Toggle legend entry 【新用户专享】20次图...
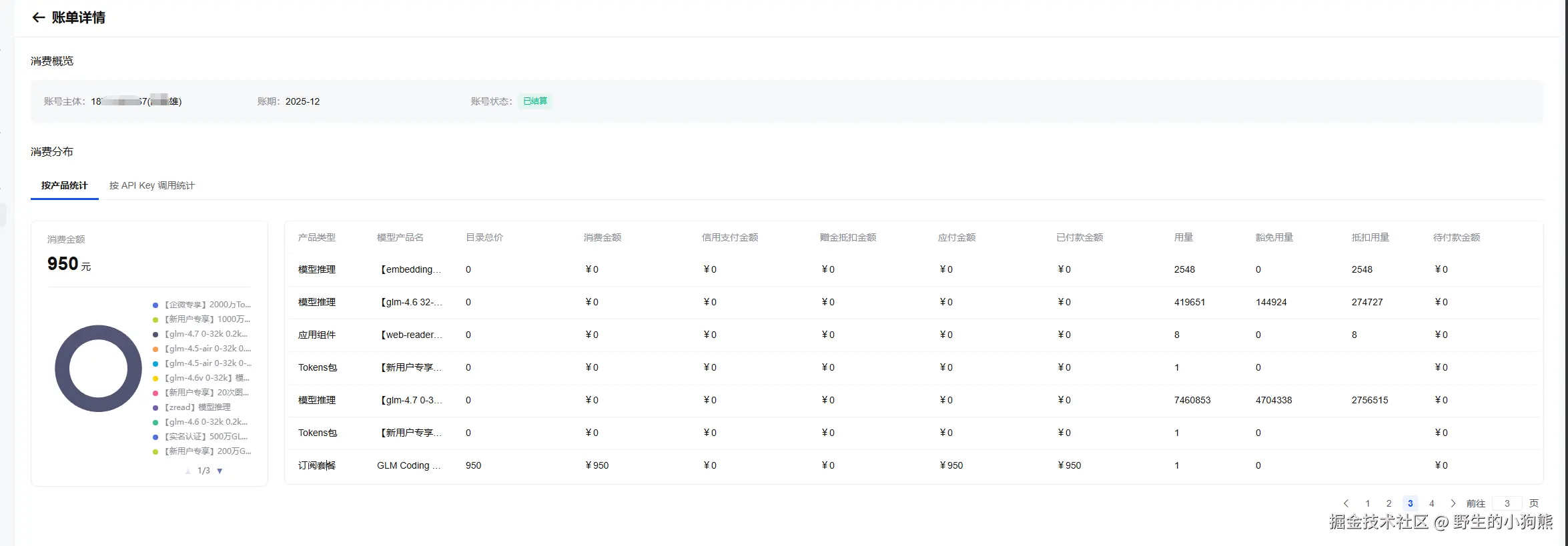Image resolution: width=1568 pixels, height=546 pixels. click(x=202, y=393)
